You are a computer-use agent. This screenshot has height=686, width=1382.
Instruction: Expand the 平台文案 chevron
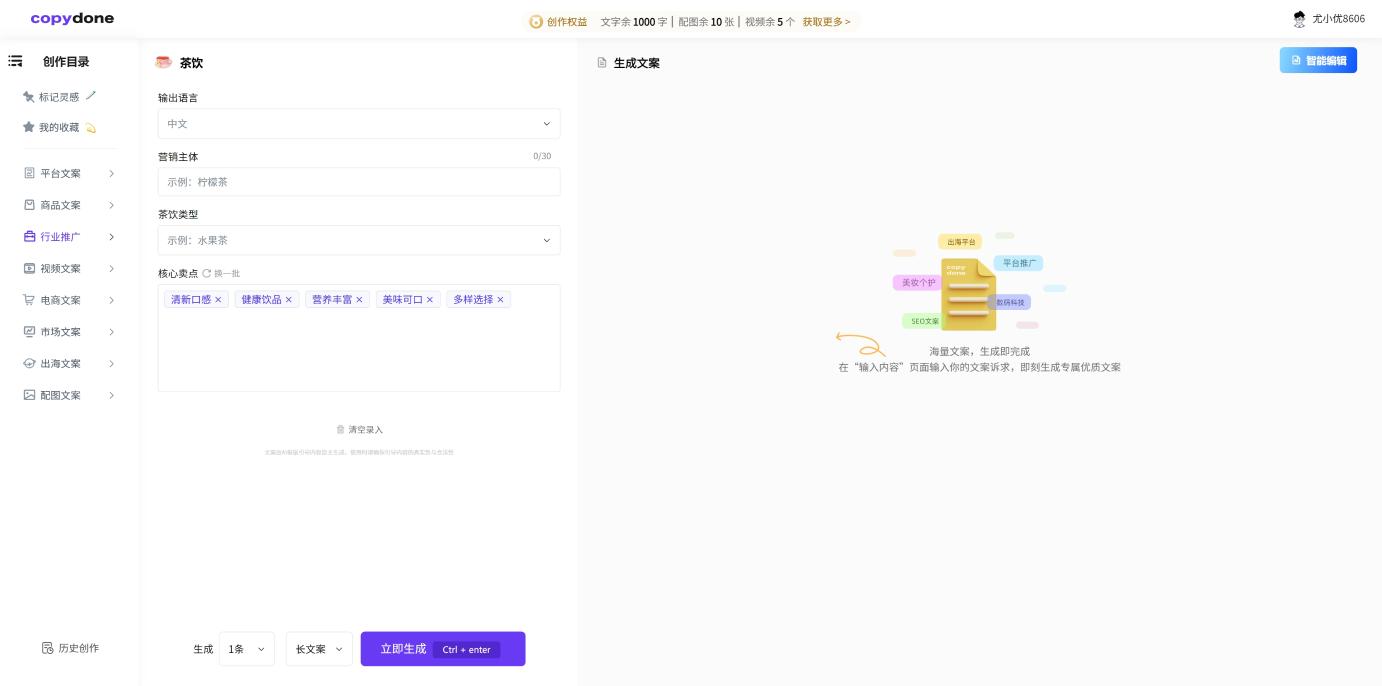pos(111,173)
